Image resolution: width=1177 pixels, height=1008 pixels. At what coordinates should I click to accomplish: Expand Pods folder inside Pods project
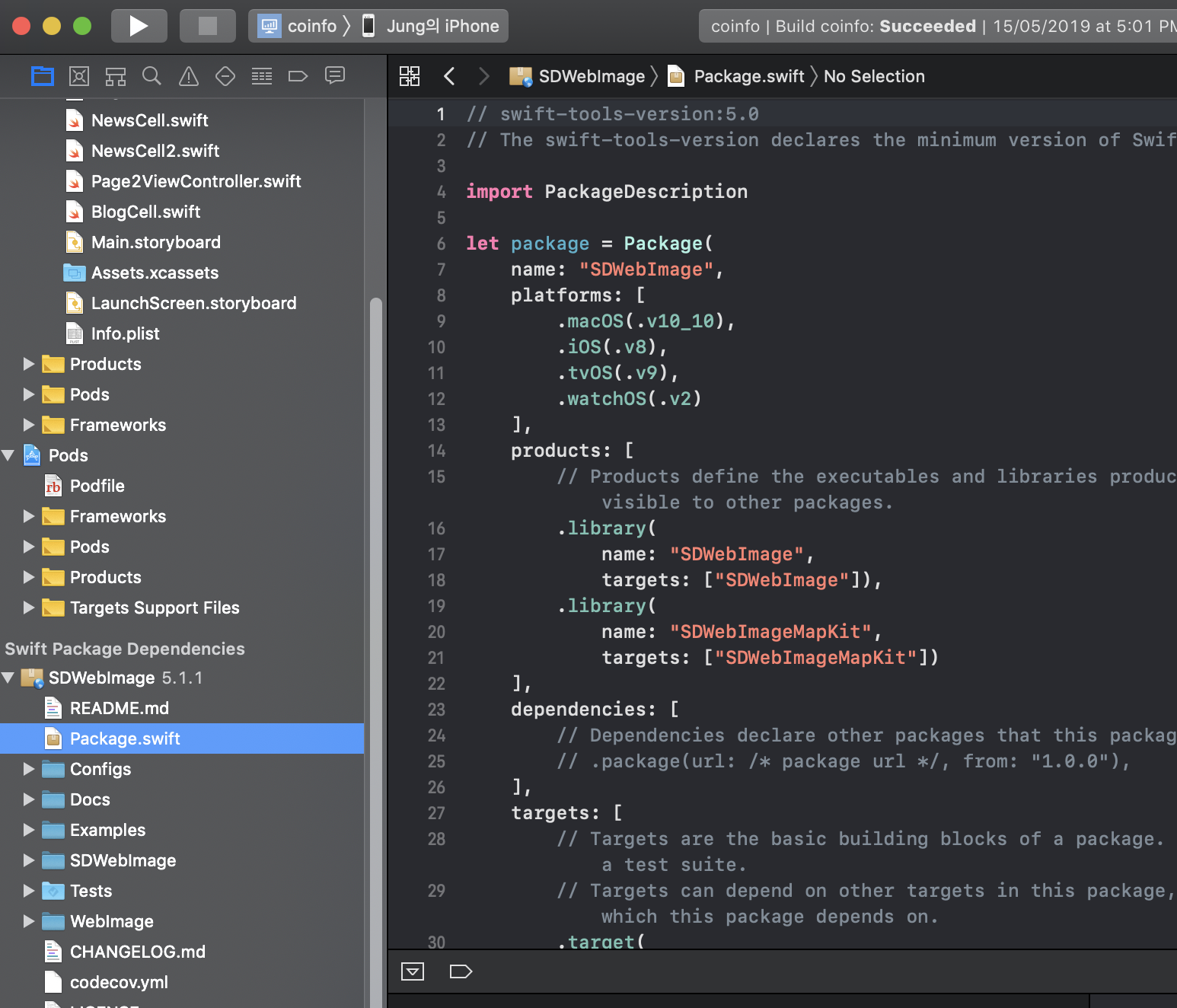[29, 547]
